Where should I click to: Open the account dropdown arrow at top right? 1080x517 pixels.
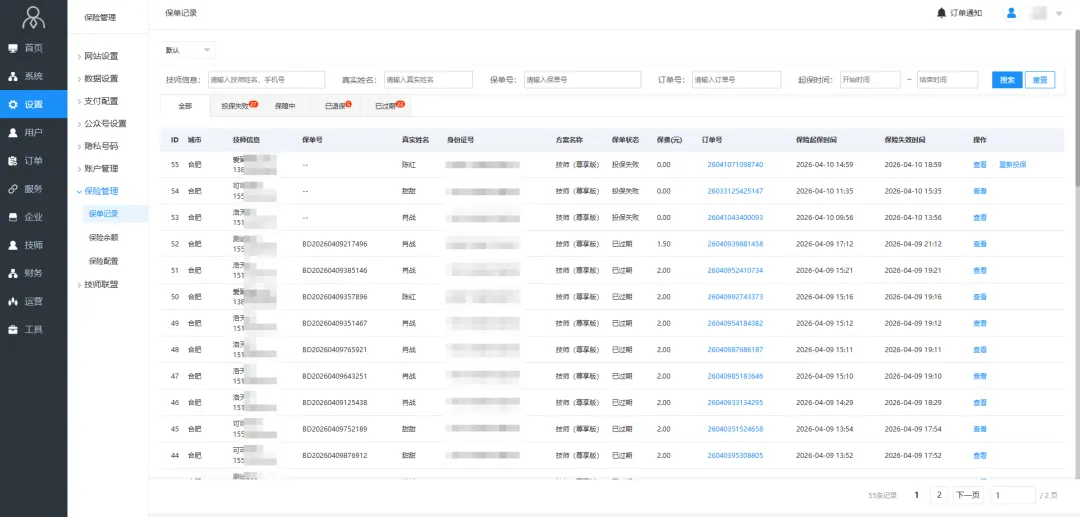click(1059, 14)
